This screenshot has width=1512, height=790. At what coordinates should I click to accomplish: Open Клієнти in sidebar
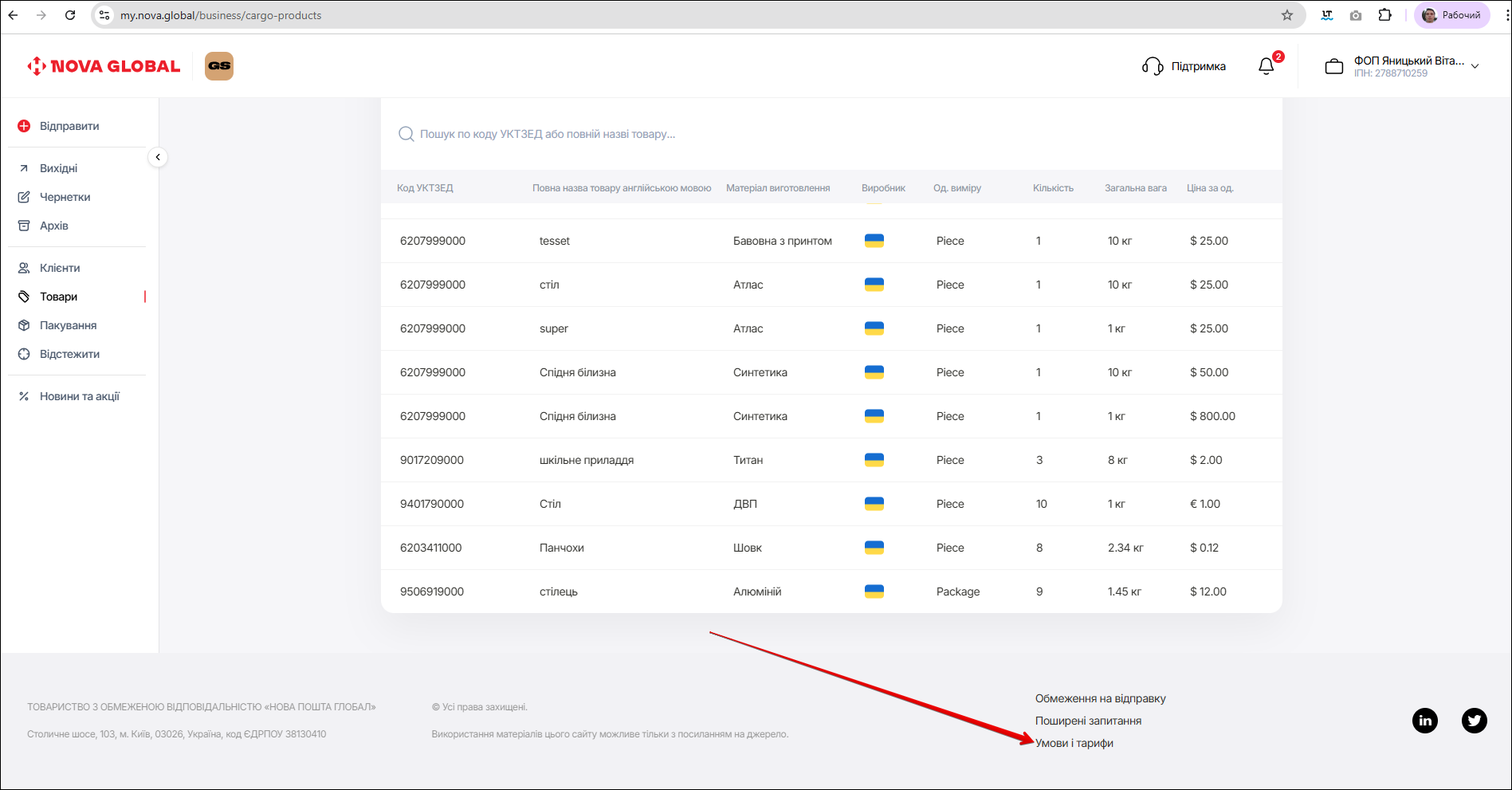pos(60,268)
